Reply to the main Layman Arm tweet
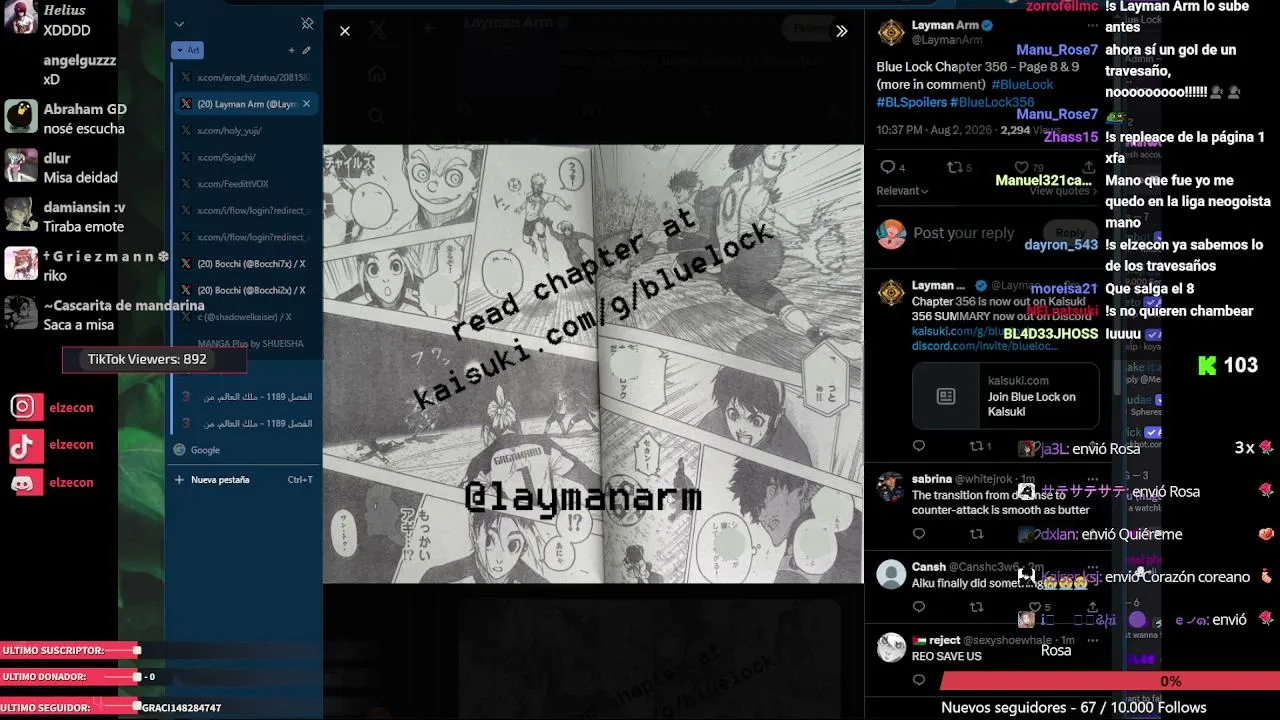Screen dimensions: 1280x720 pyautogui.click(x=887, y=167)
